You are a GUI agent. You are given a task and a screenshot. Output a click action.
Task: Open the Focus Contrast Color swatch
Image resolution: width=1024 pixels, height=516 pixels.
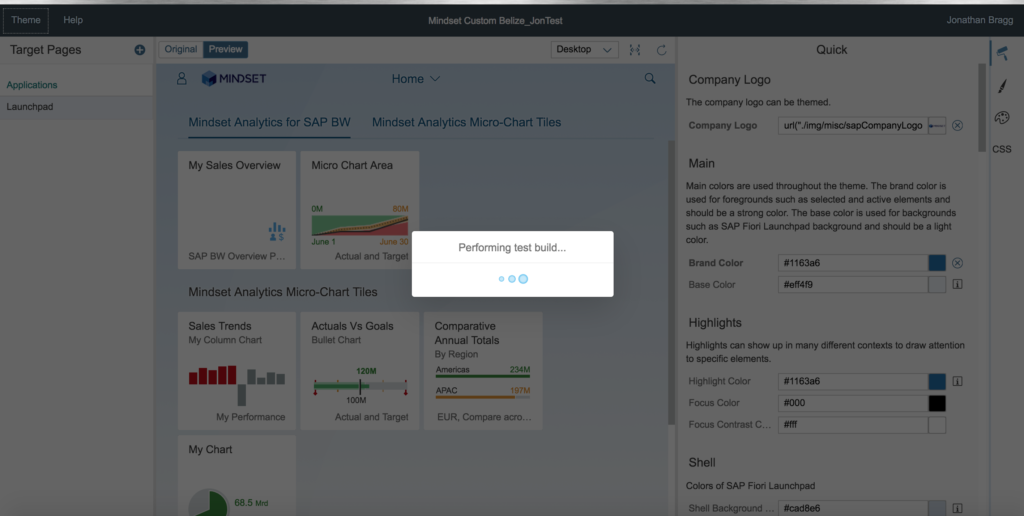click(937, 425)
